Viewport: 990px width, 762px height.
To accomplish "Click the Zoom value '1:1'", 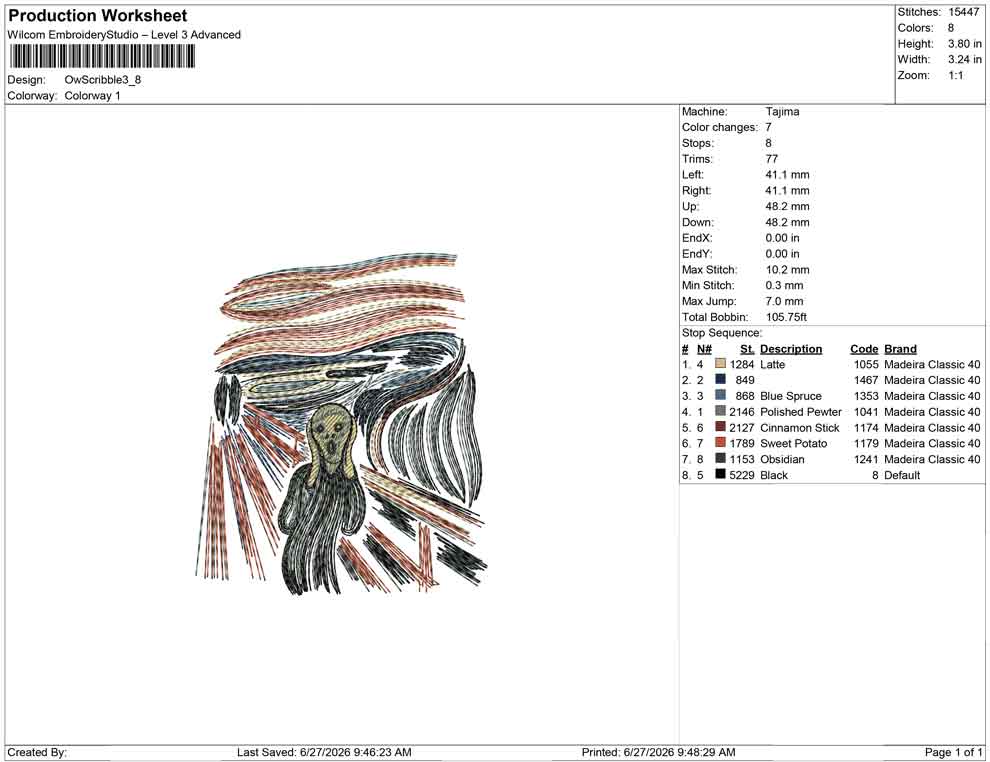I will click(956, 75).
